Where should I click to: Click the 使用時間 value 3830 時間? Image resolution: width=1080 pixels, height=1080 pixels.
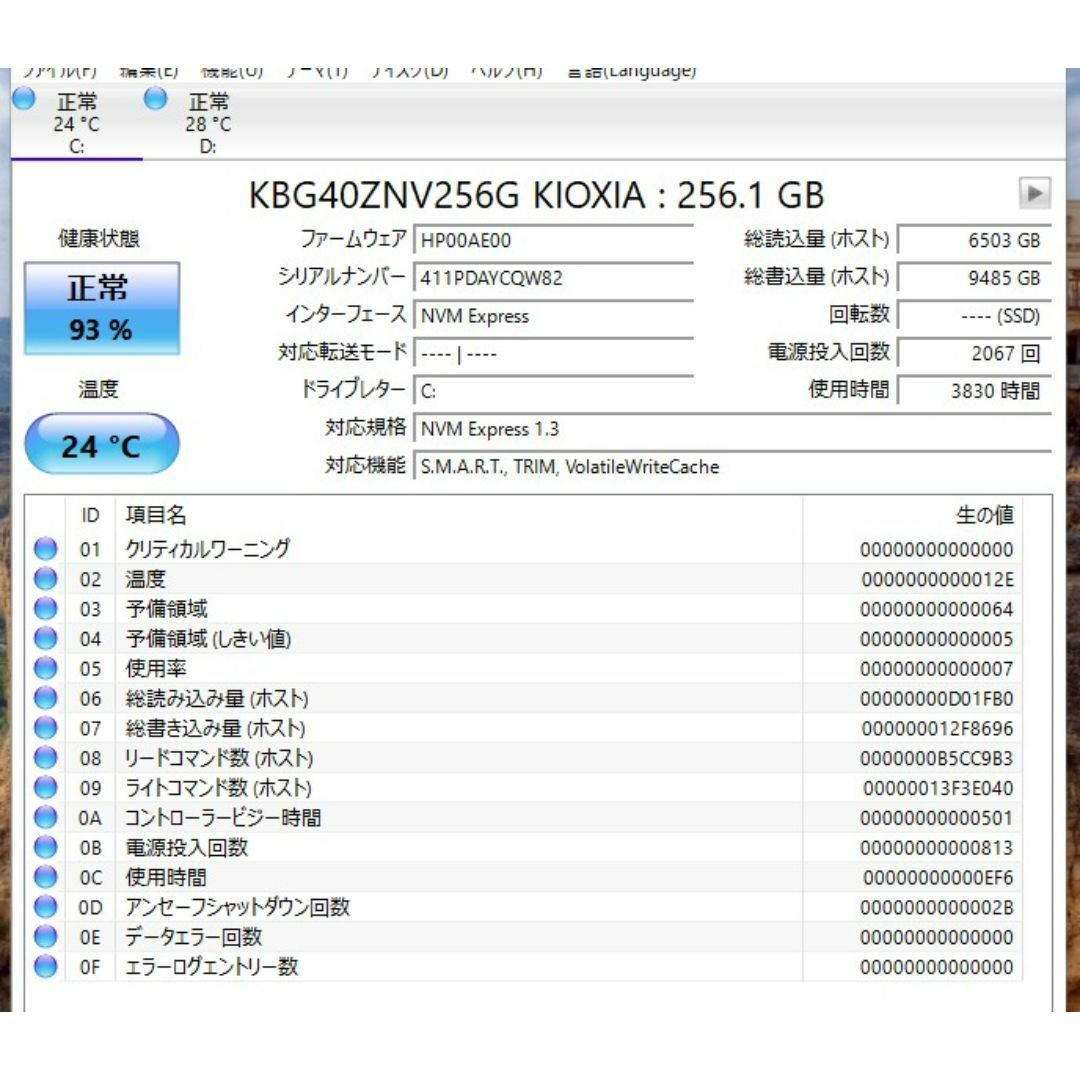click(975, 391)
